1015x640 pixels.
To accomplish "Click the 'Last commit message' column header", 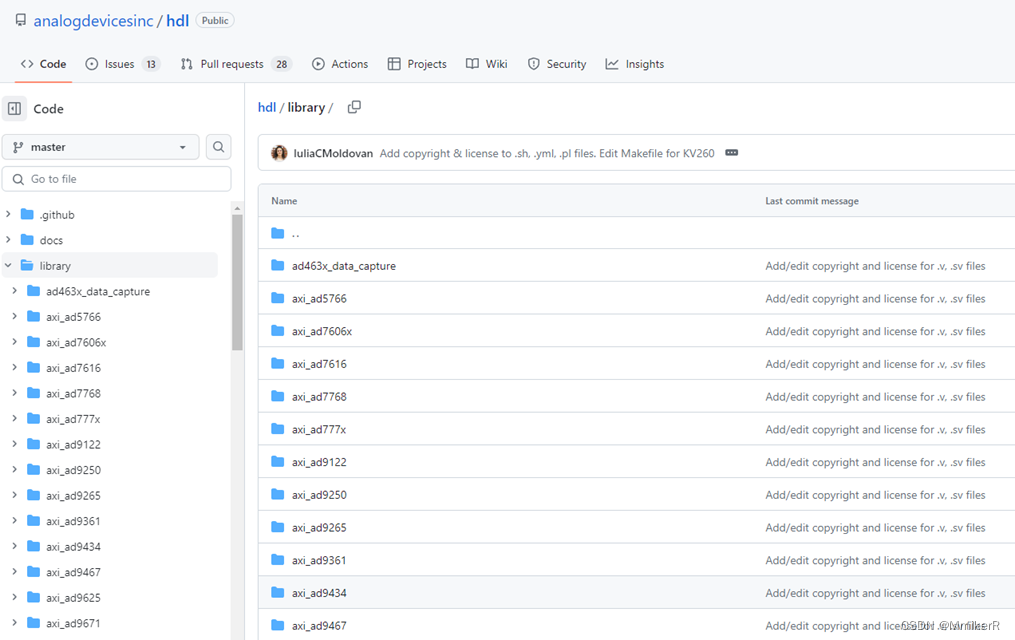I will [812, 201].
